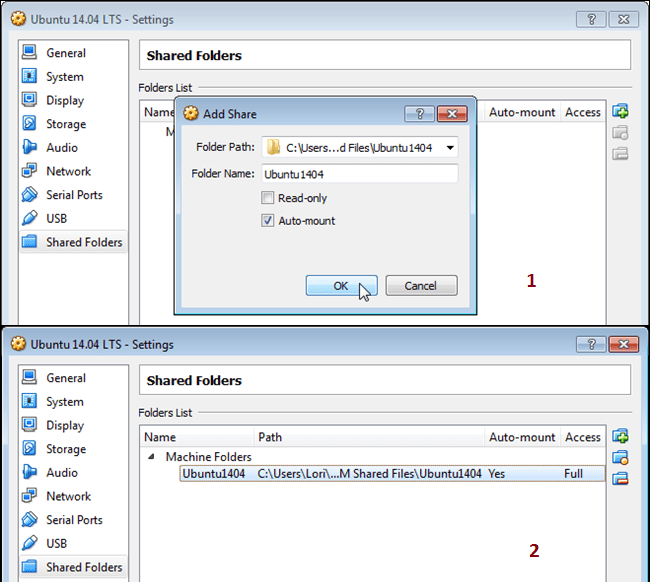Image resolution: width=651 pixels, height=582 pixels.
Task: Click OK in Add Share dialog
Action: (x=341, y=286)
